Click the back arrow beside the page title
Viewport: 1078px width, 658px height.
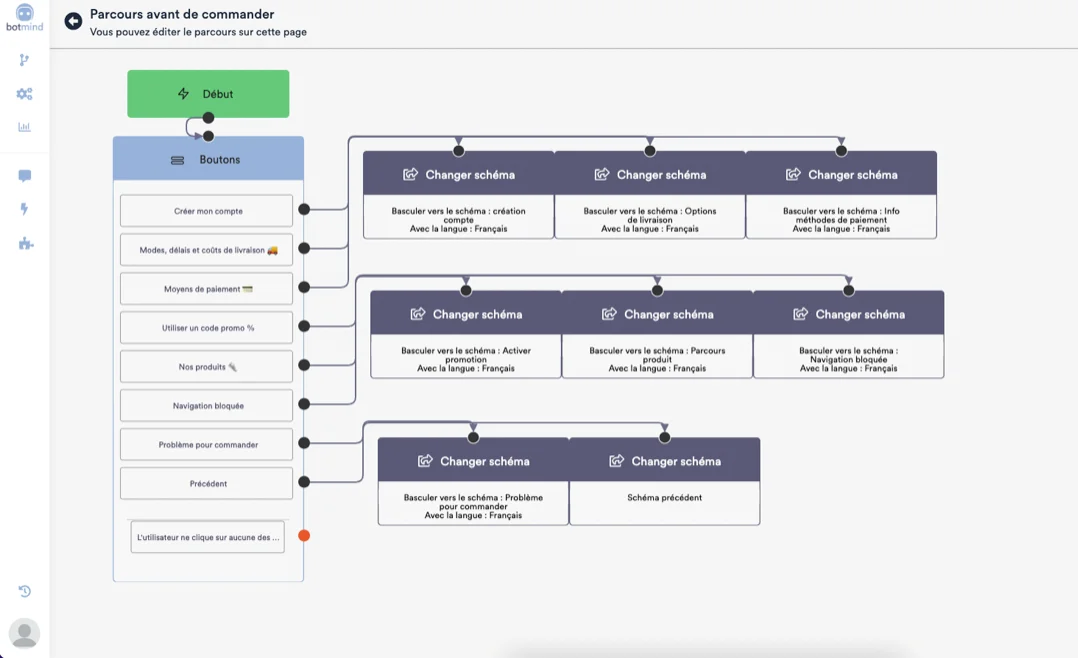[x=73, y=21]
